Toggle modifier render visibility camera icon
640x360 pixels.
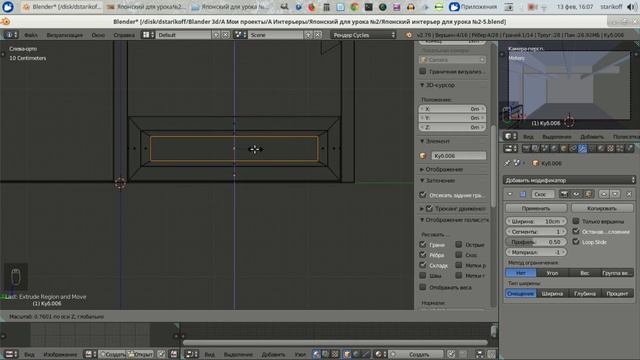tap(564, 194)
